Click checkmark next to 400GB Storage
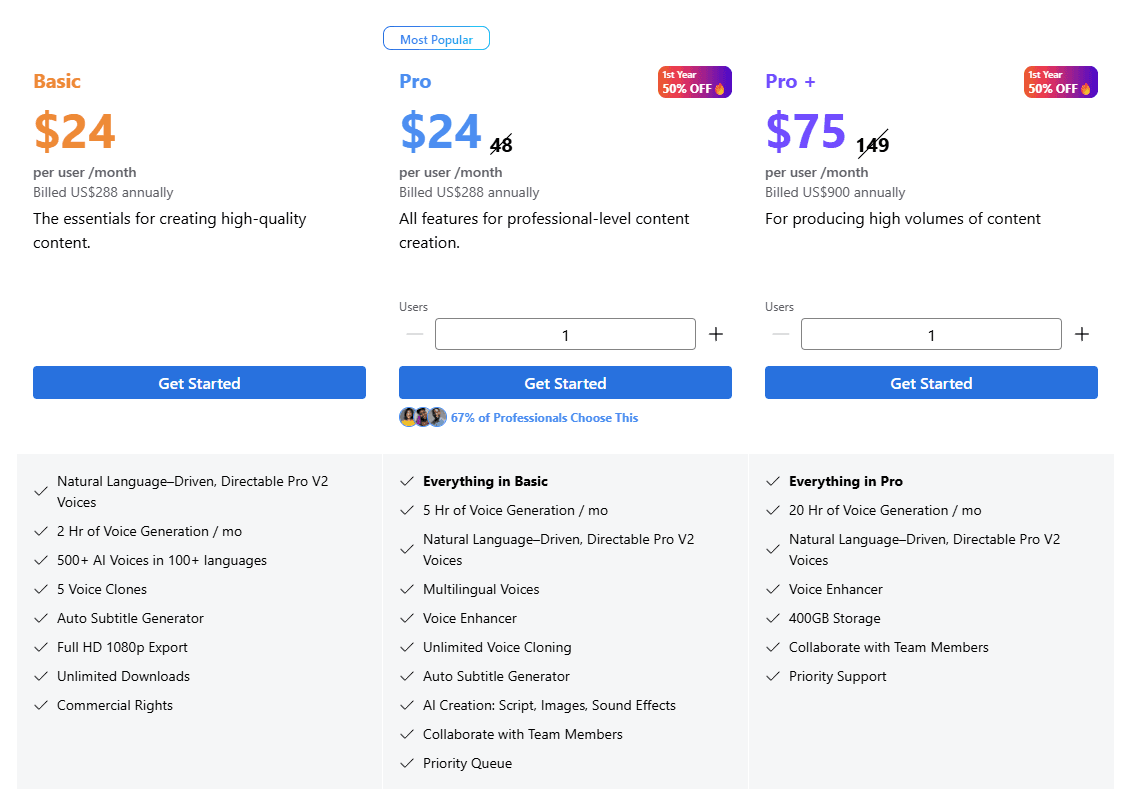 click(x=773, y=619)
